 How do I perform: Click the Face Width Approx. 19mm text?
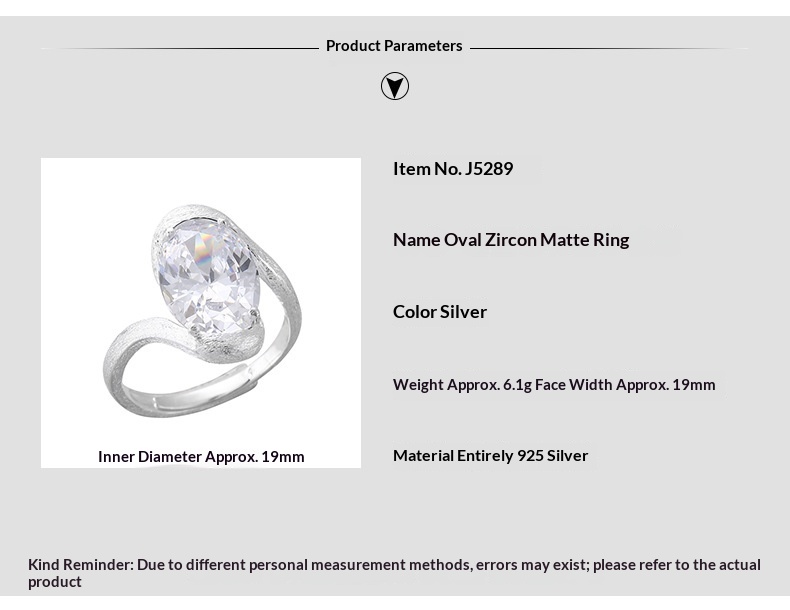point(625,384)
